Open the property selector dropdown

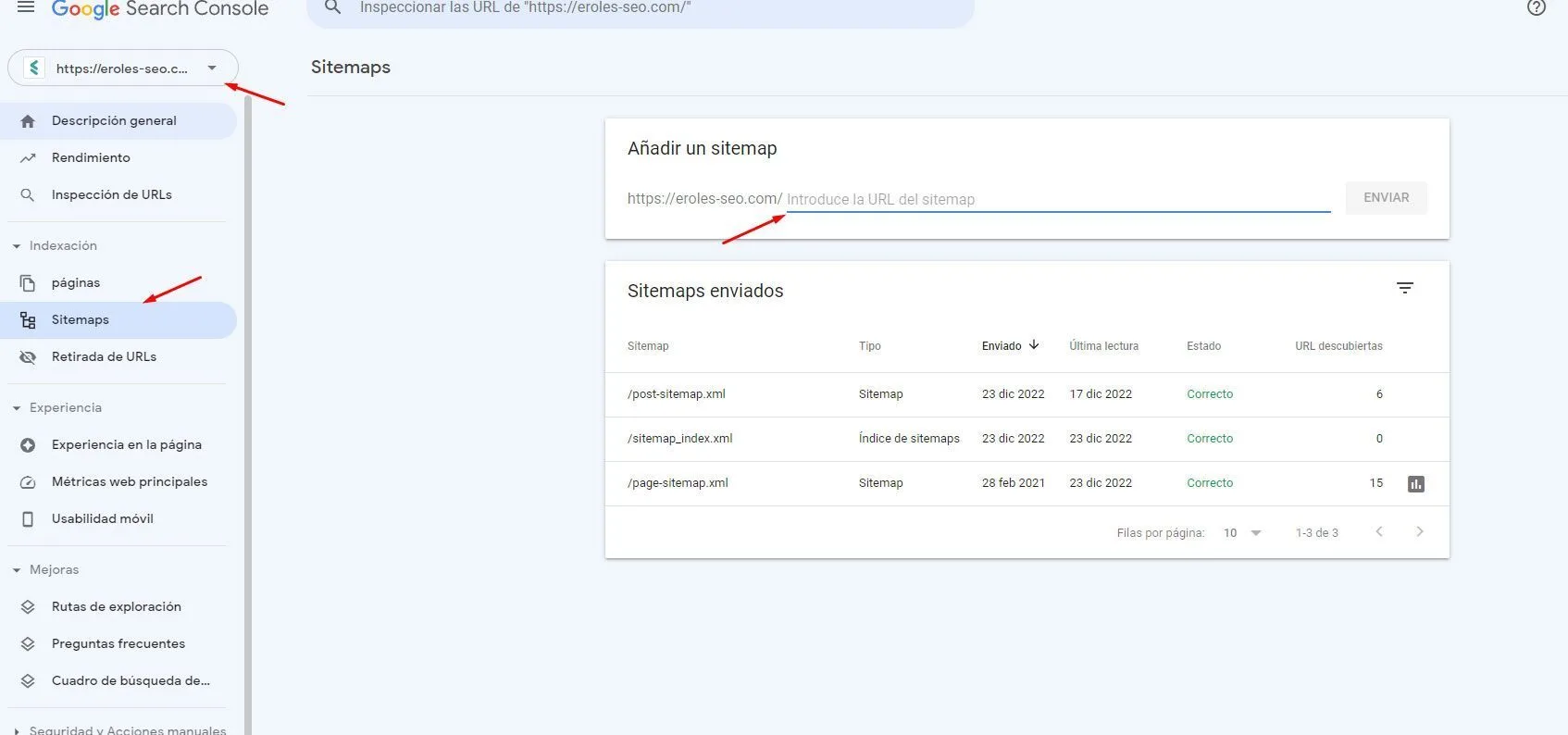point(123,68)
